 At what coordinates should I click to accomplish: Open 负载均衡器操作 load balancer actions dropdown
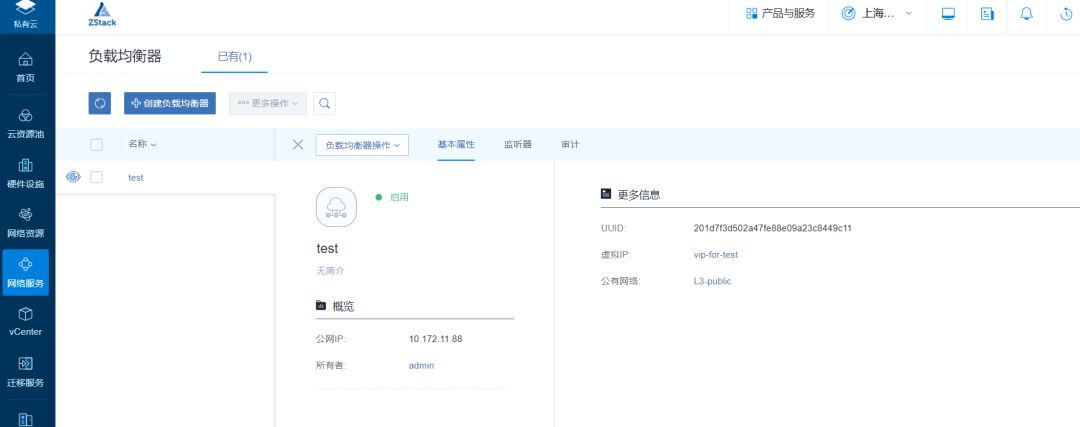(x=362, y=145)
